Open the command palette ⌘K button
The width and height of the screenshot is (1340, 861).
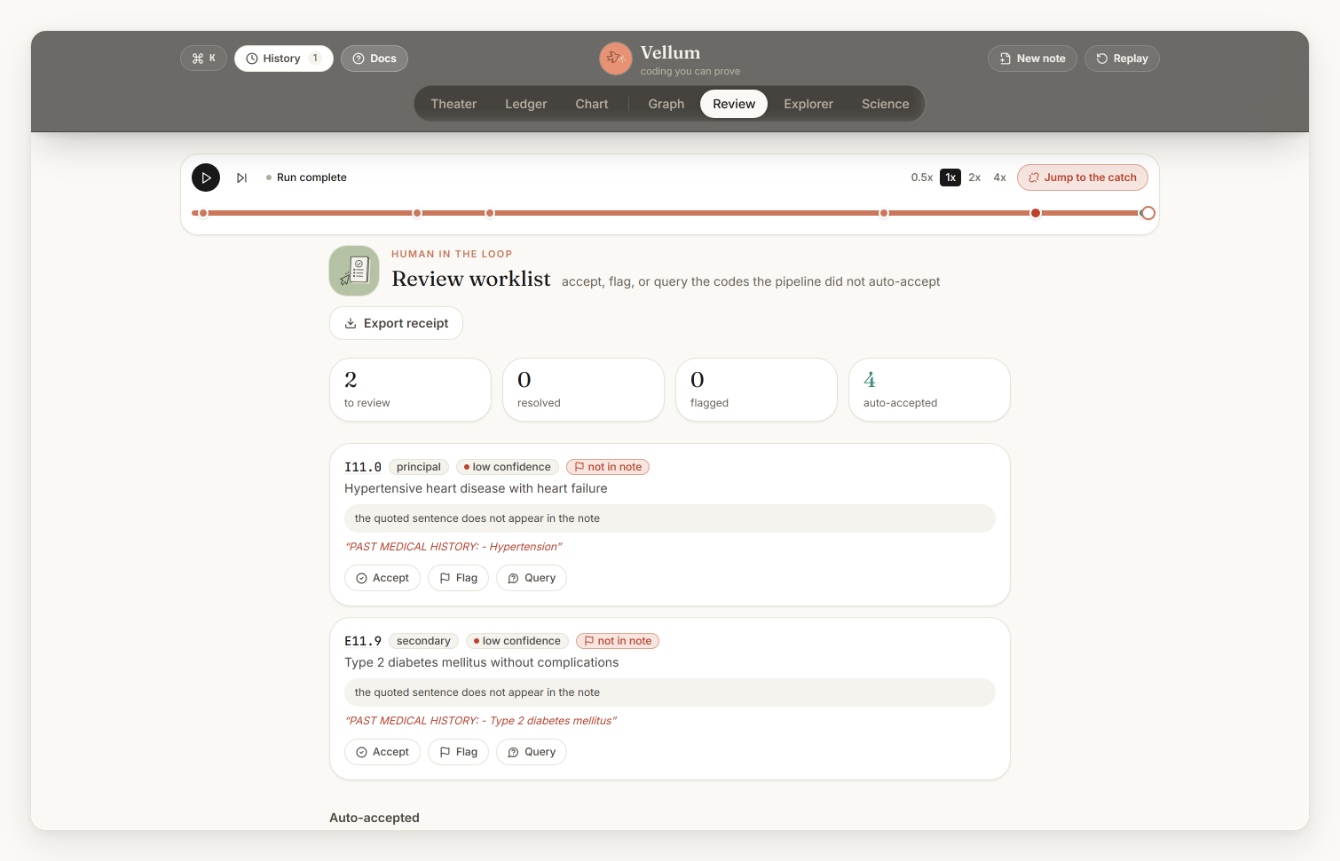point(204,58)
